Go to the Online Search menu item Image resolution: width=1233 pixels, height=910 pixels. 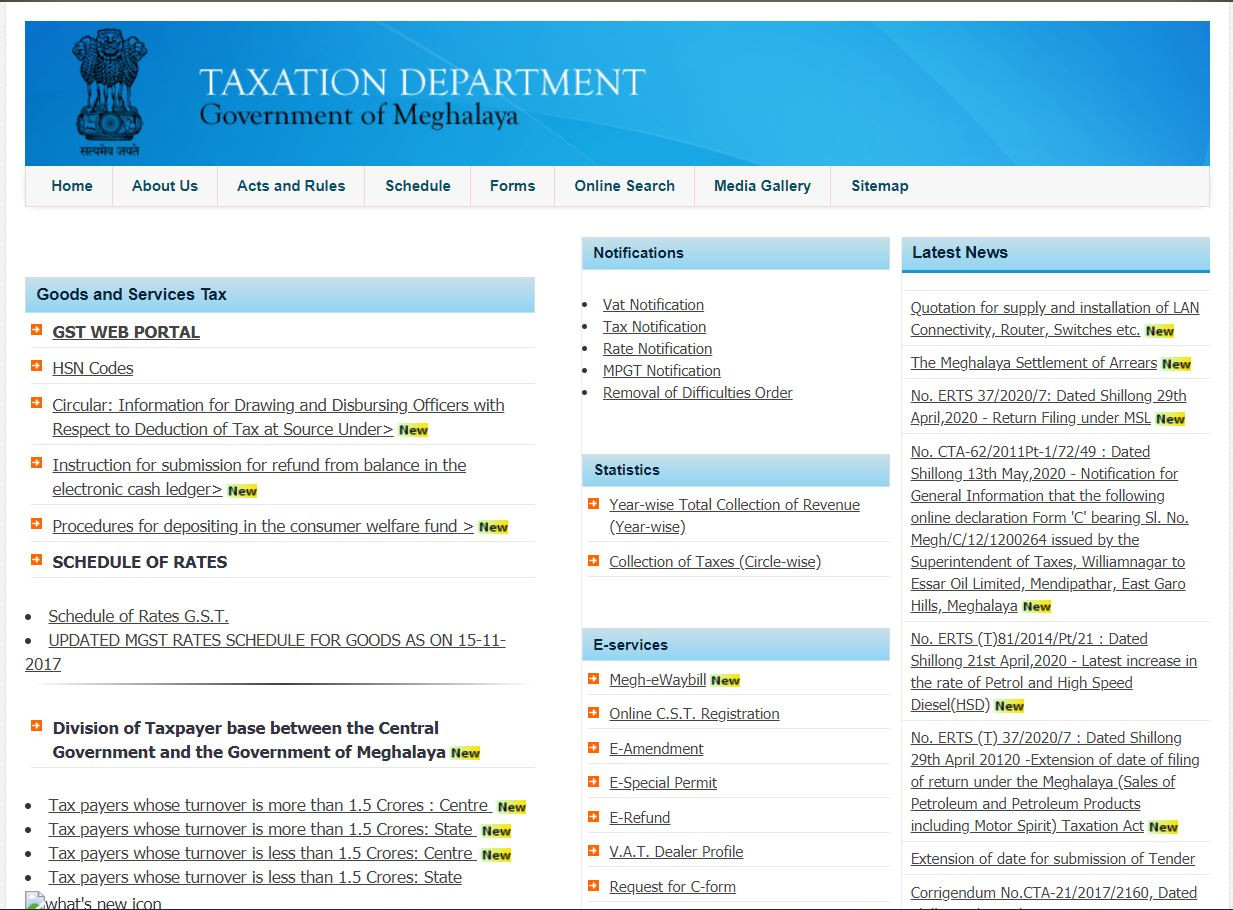624,186
